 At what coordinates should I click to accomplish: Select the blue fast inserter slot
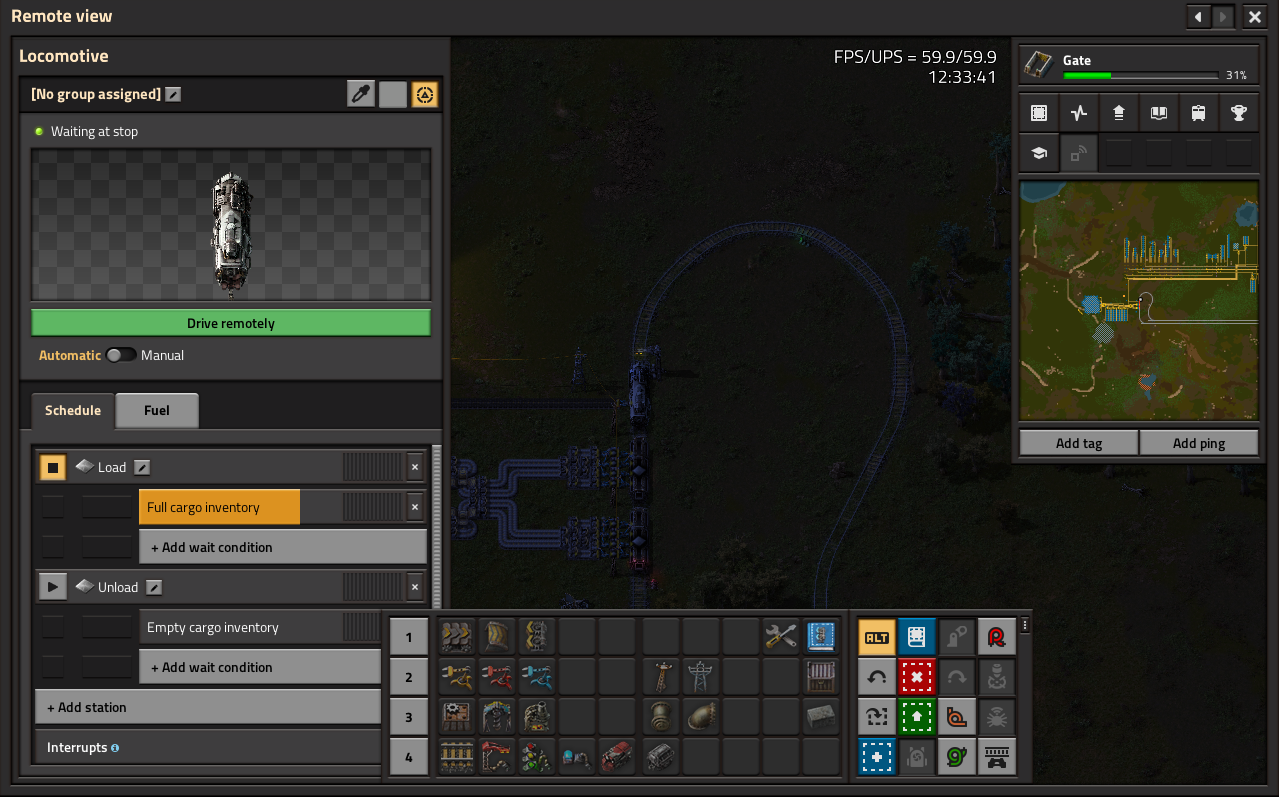point(537,676)
